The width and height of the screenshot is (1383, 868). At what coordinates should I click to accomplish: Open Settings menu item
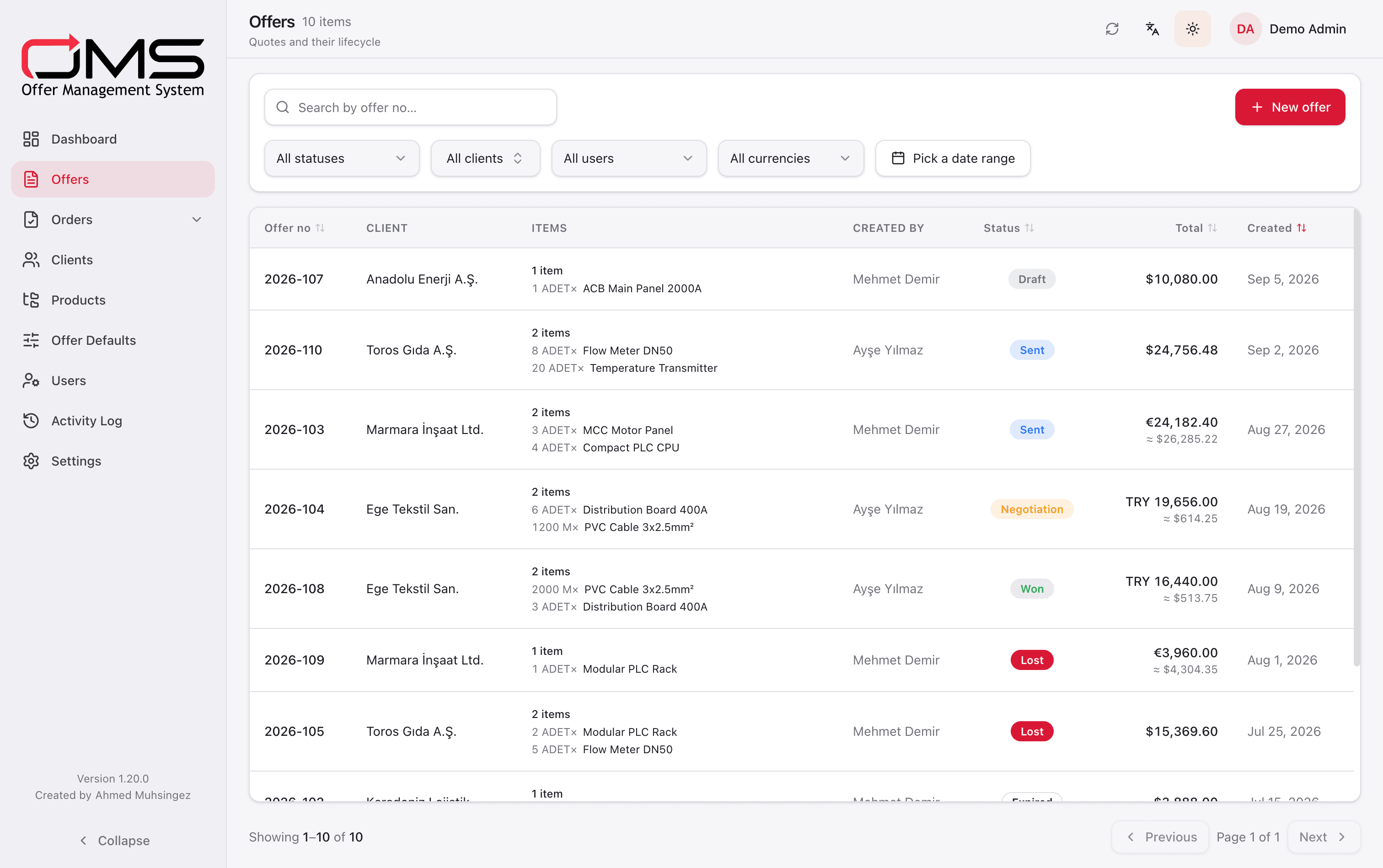click(113, 461)
